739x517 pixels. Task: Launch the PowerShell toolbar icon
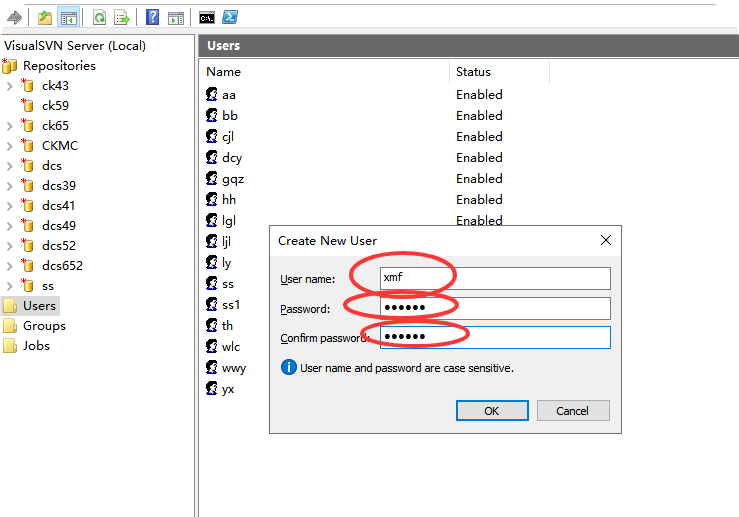point(230,17)
